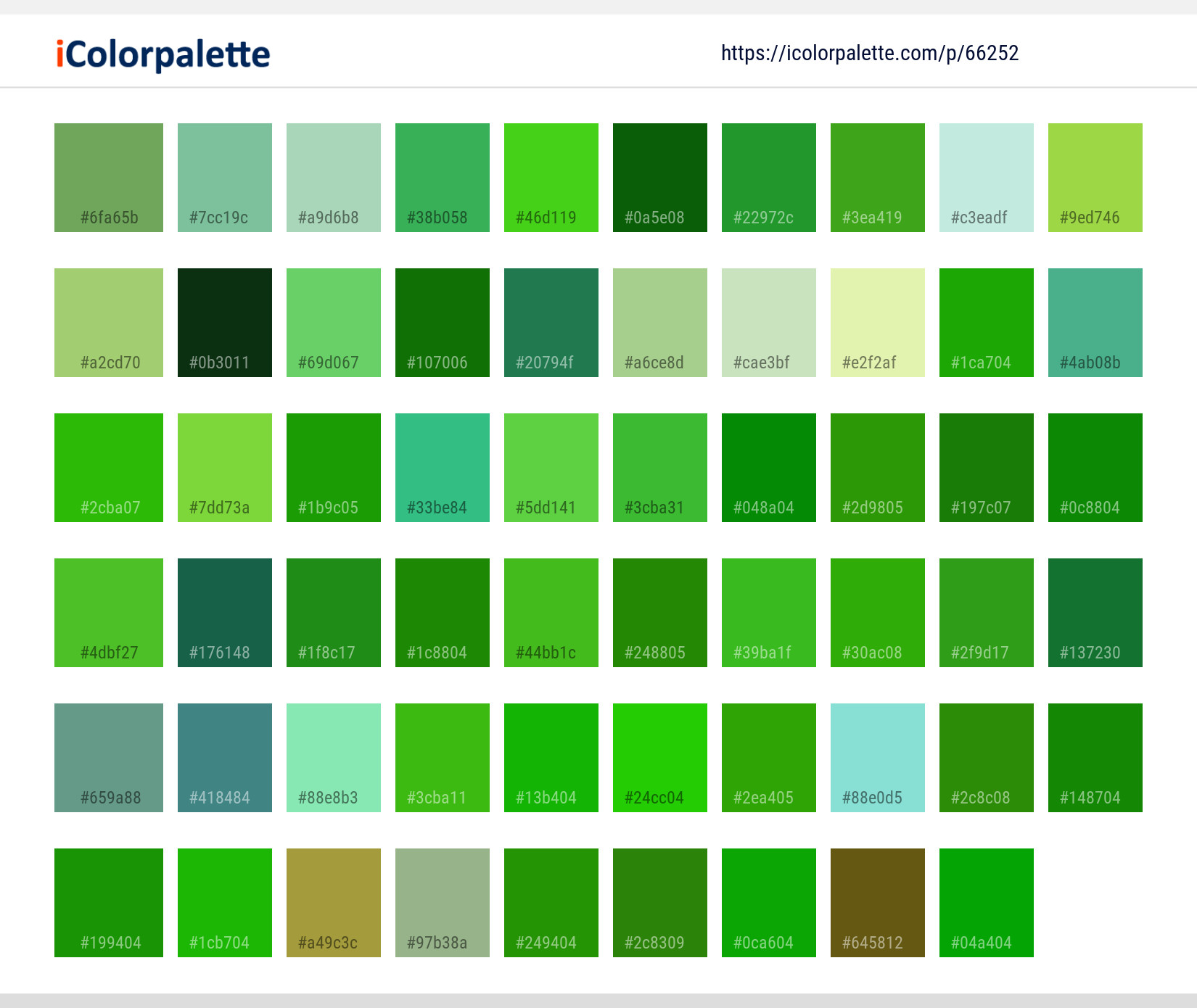Choose the aqua #88e0d5 swatch
This screenshot has height=1008, width=1197.
[878, 758]
